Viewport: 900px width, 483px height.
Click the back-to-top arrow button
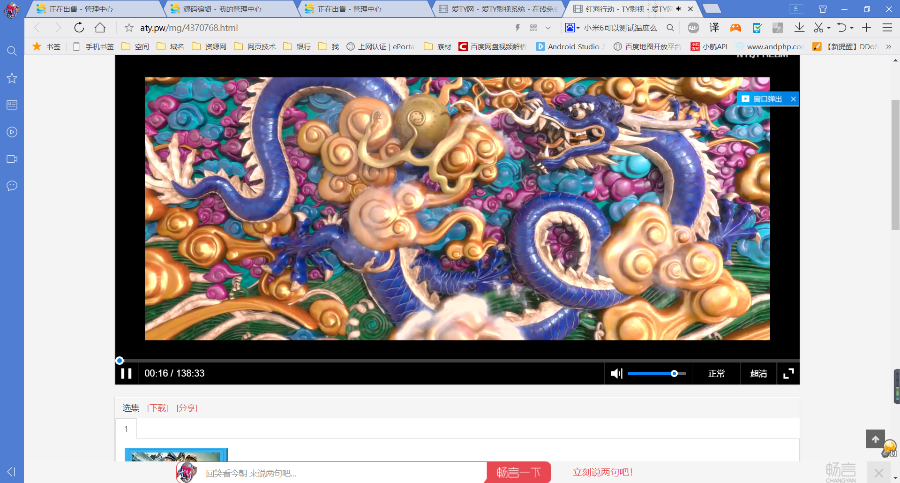pos(875,439)
